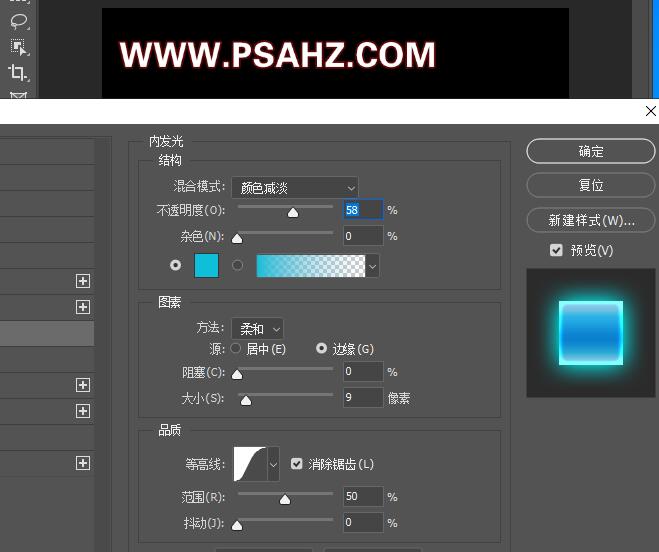
Task: Select the gradient radio button
Action: pyautogui.click(x=237, y=265)
